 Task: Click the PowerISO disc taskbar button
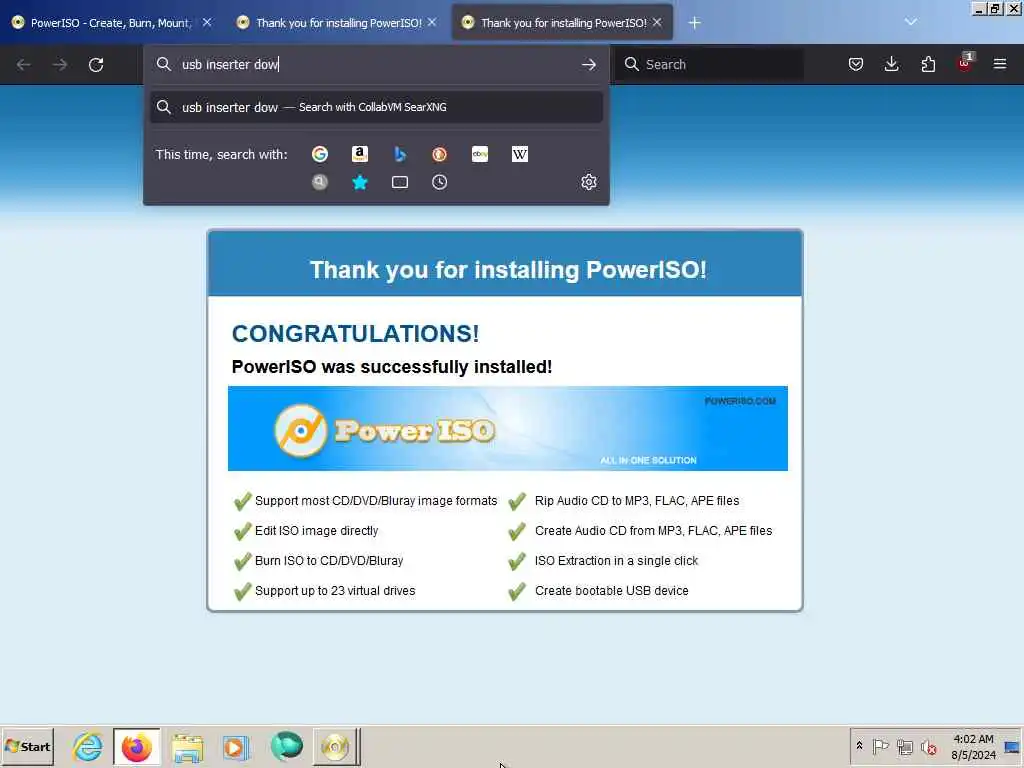point(336,746)
